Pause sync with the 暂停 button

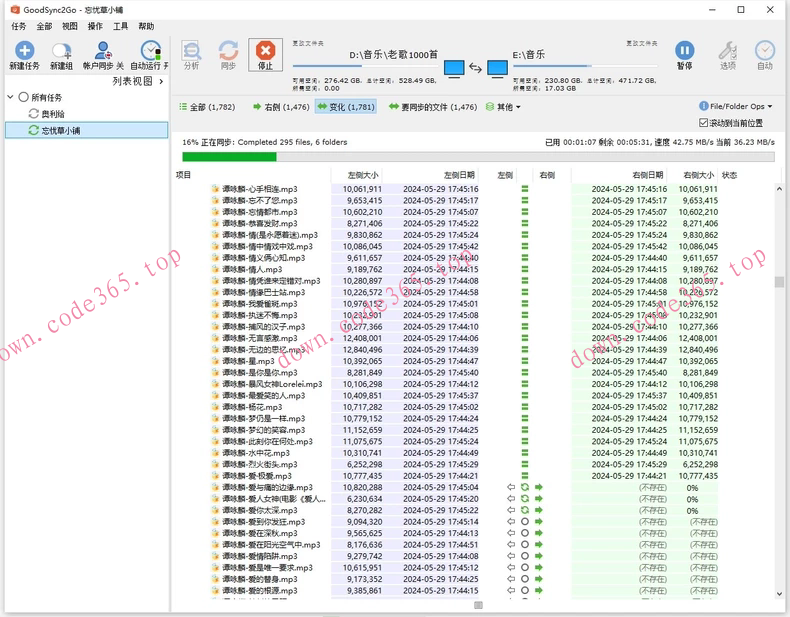click(x=684, y=51)
